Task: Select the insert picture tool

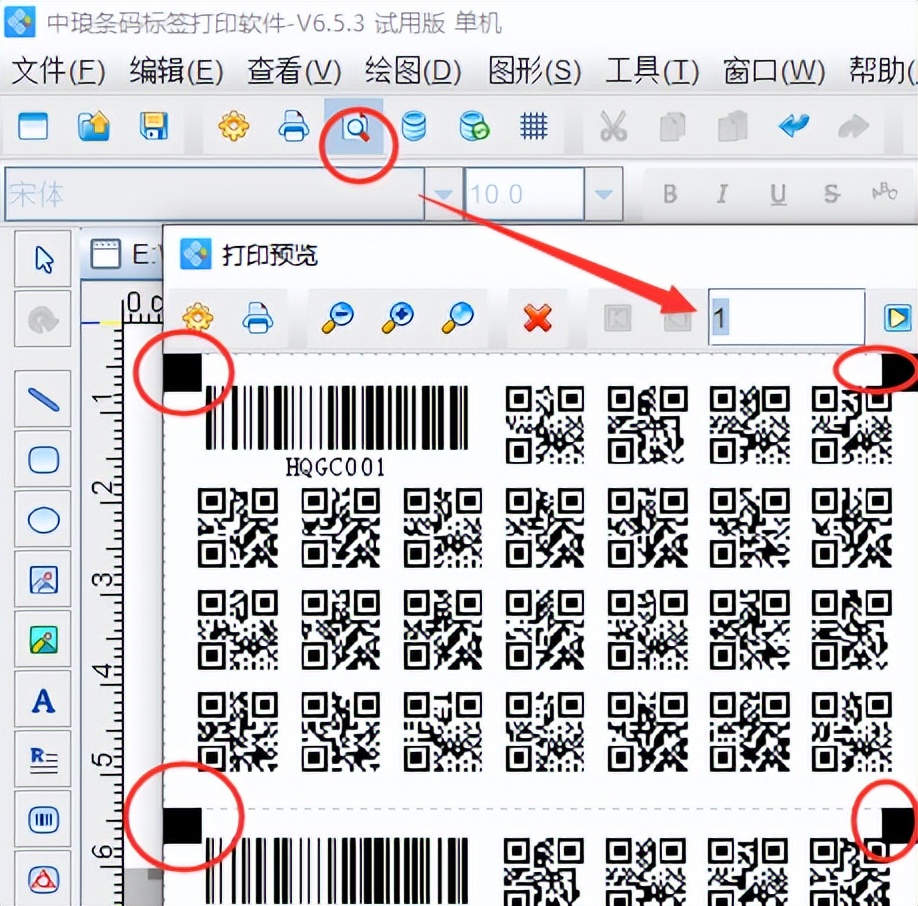Action: (x=43, y=580)
